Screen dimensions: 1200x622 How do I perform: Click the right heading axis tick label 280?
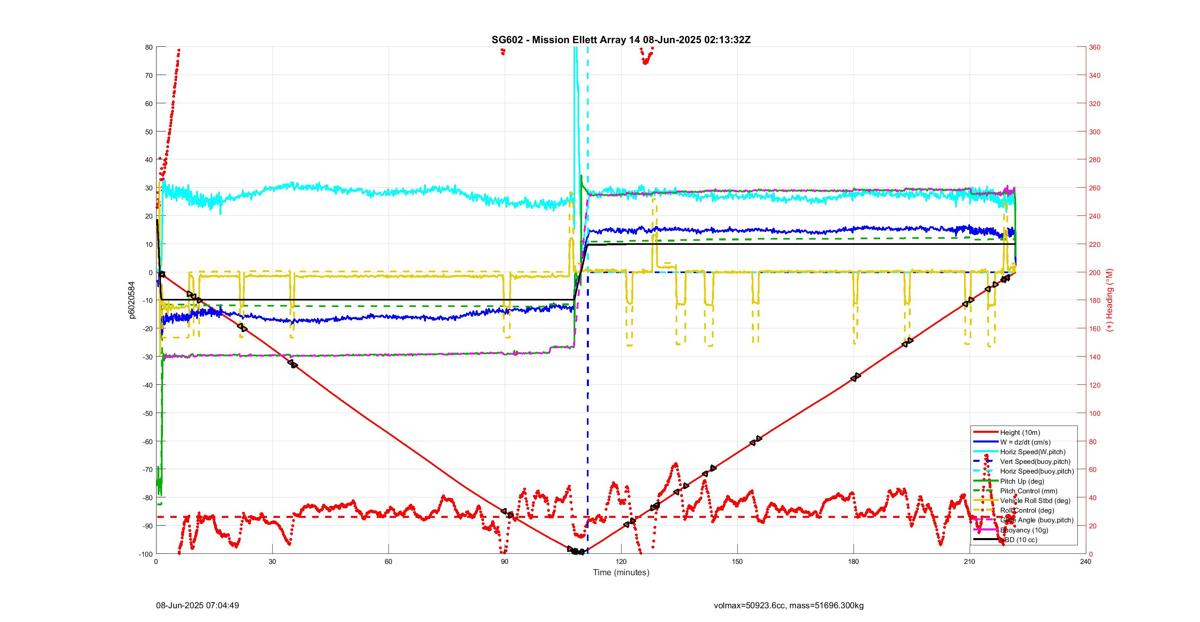pos(1096,160)
